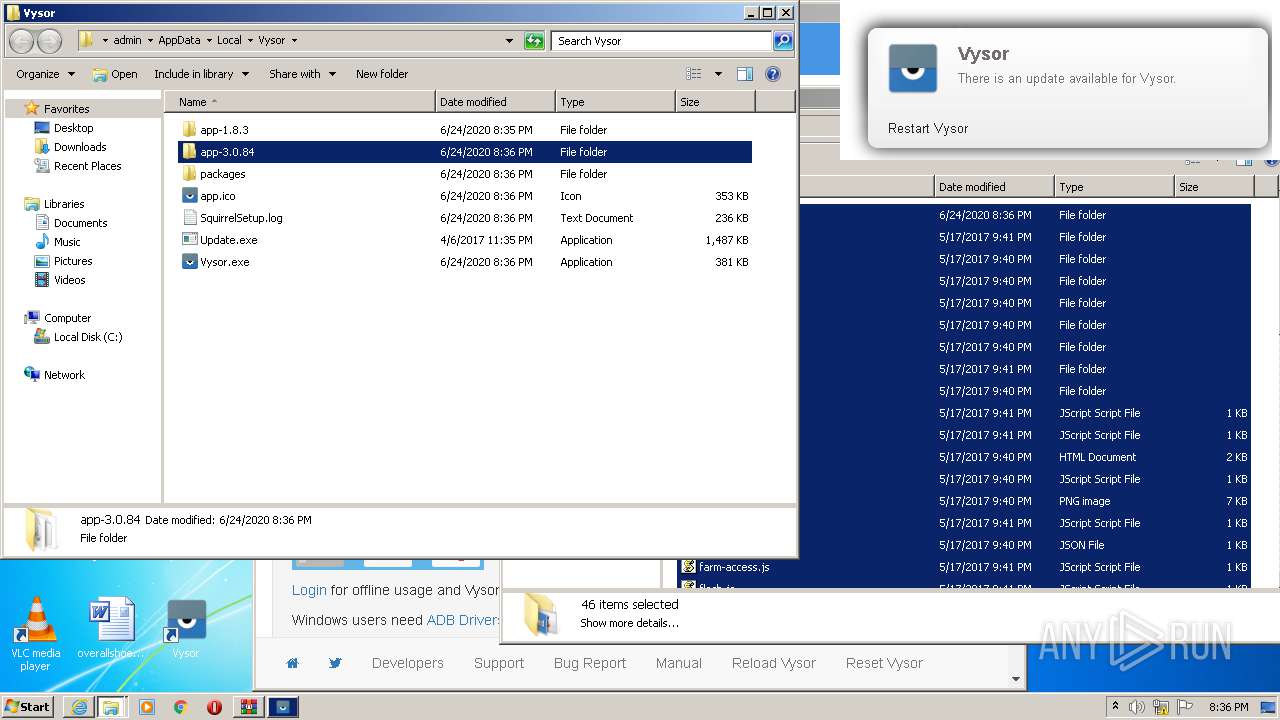Open the Organize dropdown menu

(x=45, y=74)
